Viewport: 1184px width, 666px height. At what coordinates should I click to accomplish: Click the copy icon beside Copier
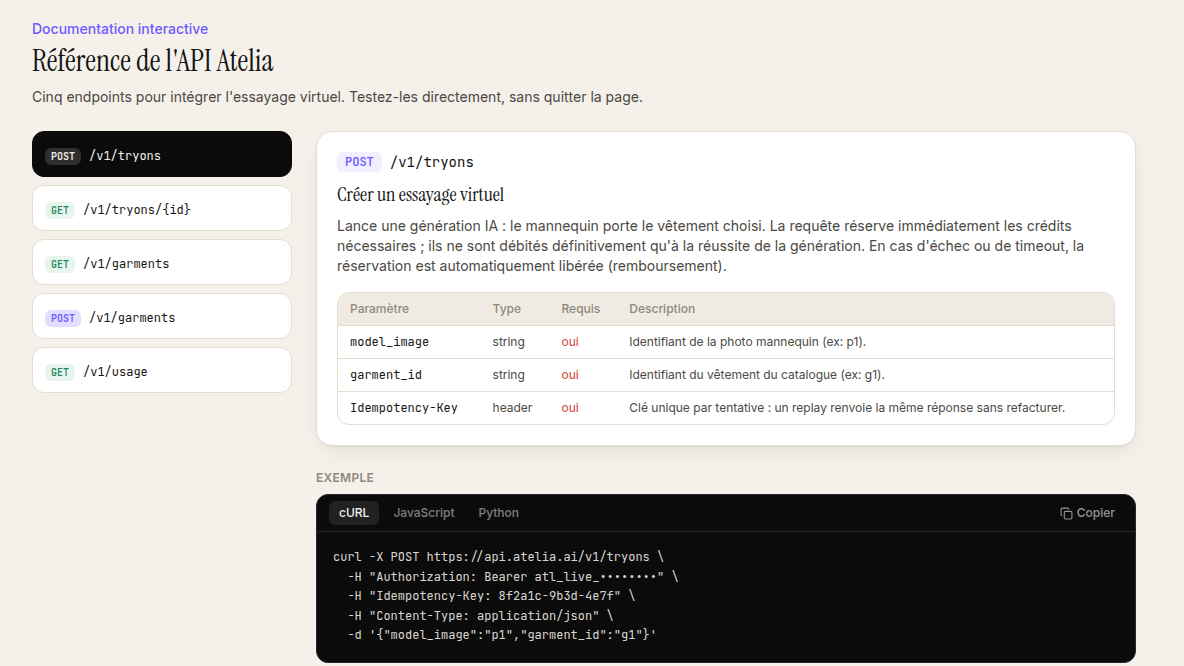click(x=1066, y=513)
